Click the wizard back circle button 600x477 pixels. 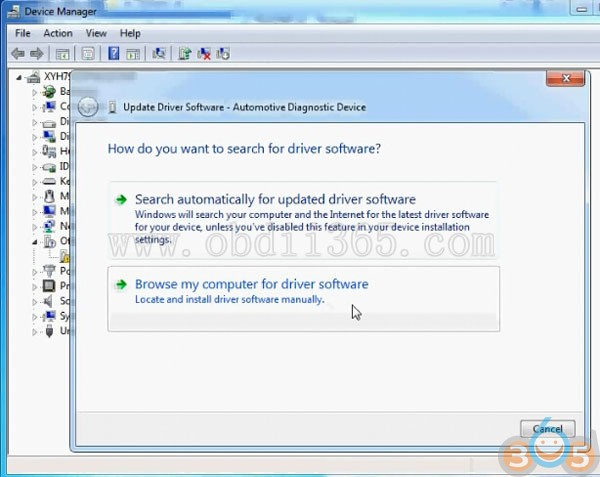[x=88, y=107]
